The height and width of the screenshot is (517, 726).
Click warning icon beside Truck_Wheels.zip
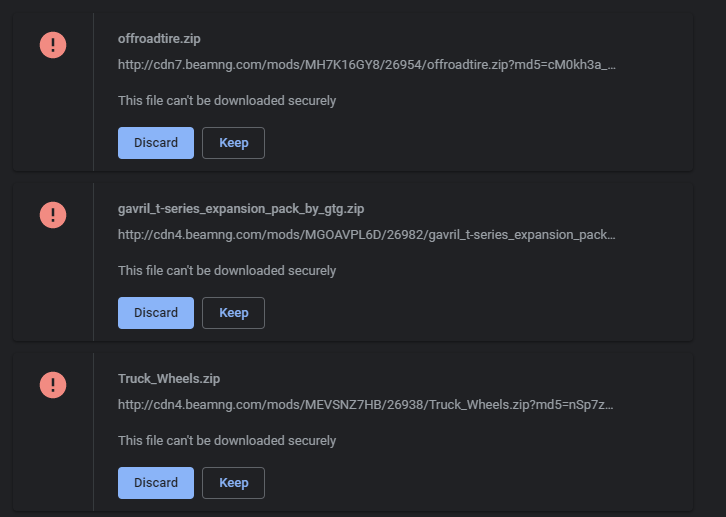pyautogui.click(x=53, y=385)
